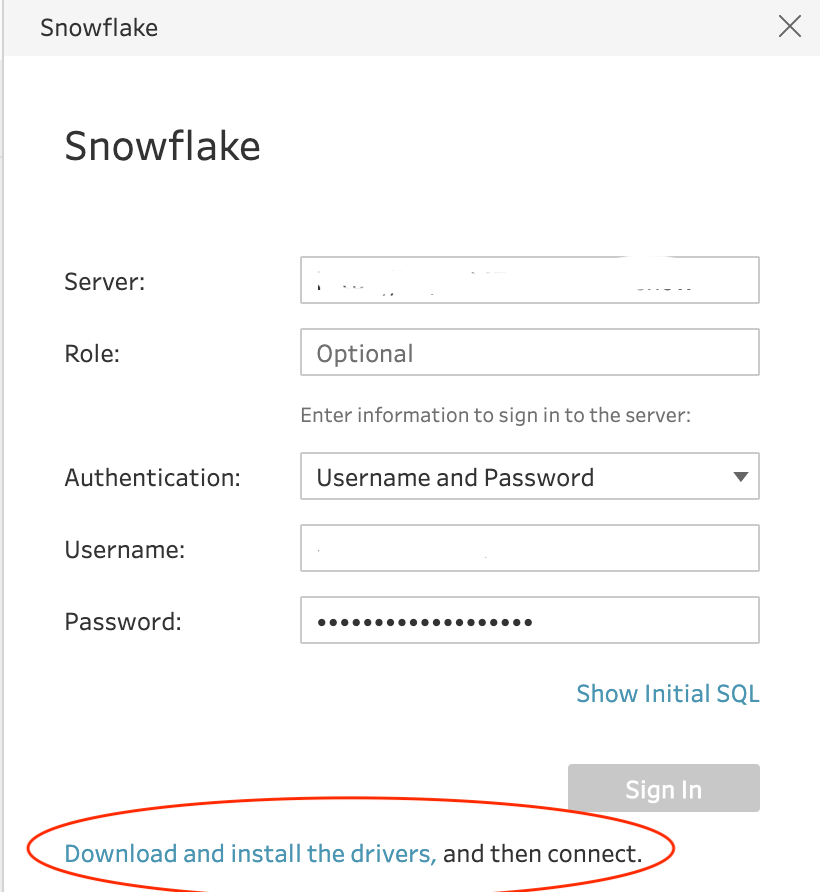Click the 'Optional' placeholder in the Role box

click(365, 354)
